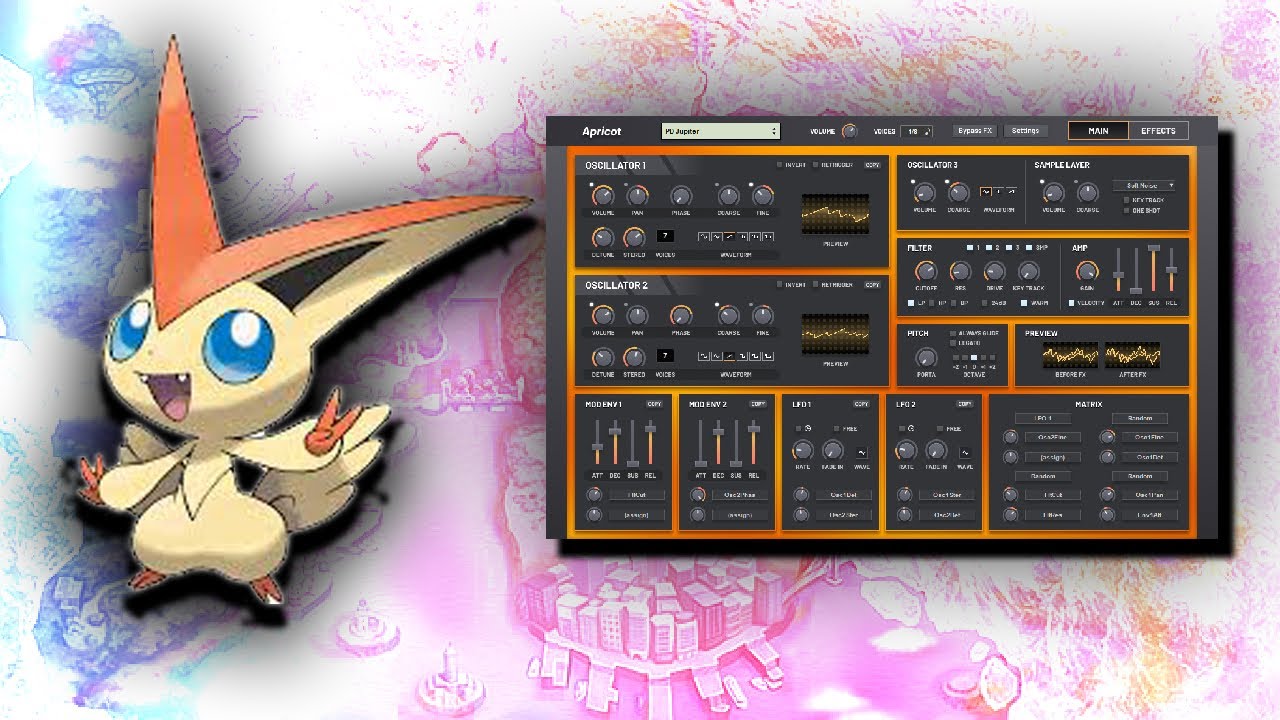The height and width of the screenshot is (720, 1280).
Task: Click the After FX preview waveform
Action: pos(1132,355)
